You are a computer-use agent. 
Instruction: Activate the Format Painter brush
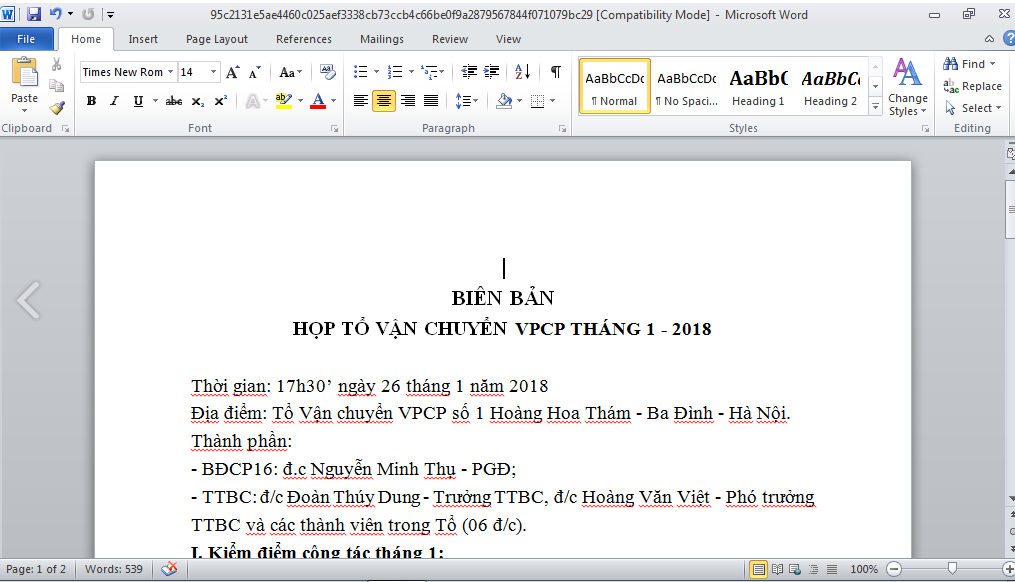(56, 107)
